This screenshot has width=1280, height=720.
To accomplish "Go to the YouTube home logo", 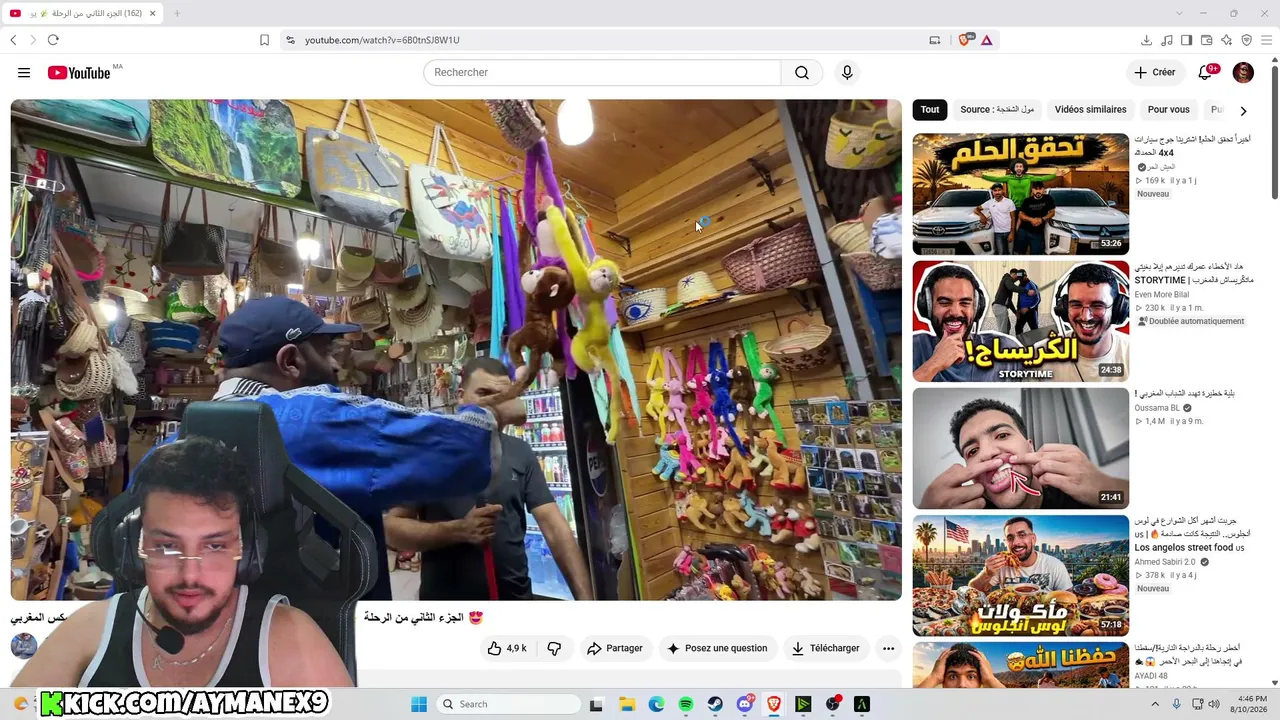I will pyautogui.click(x=79, y=72).
